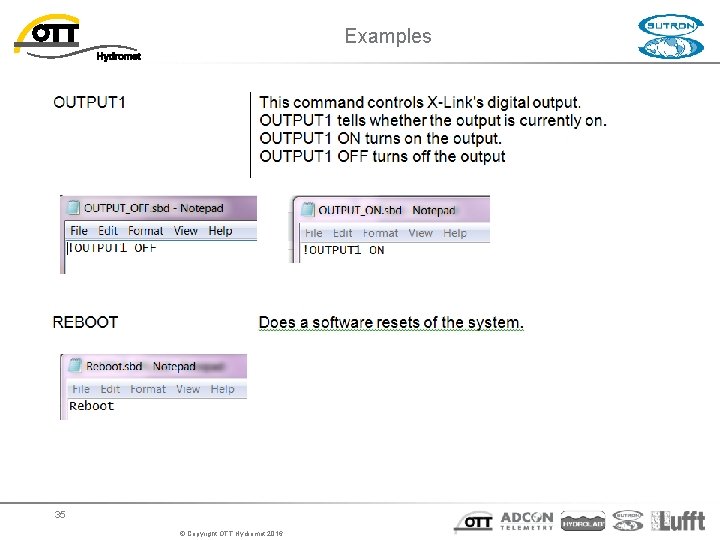Click 'OUTPUT1 ON turns on the output.'

(381, 138)
